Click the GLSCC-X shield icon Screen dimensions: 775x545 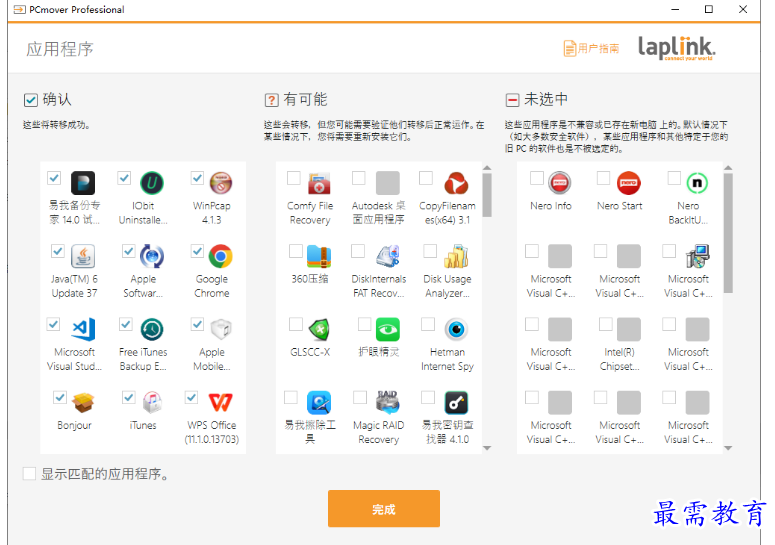coord(319,330)
